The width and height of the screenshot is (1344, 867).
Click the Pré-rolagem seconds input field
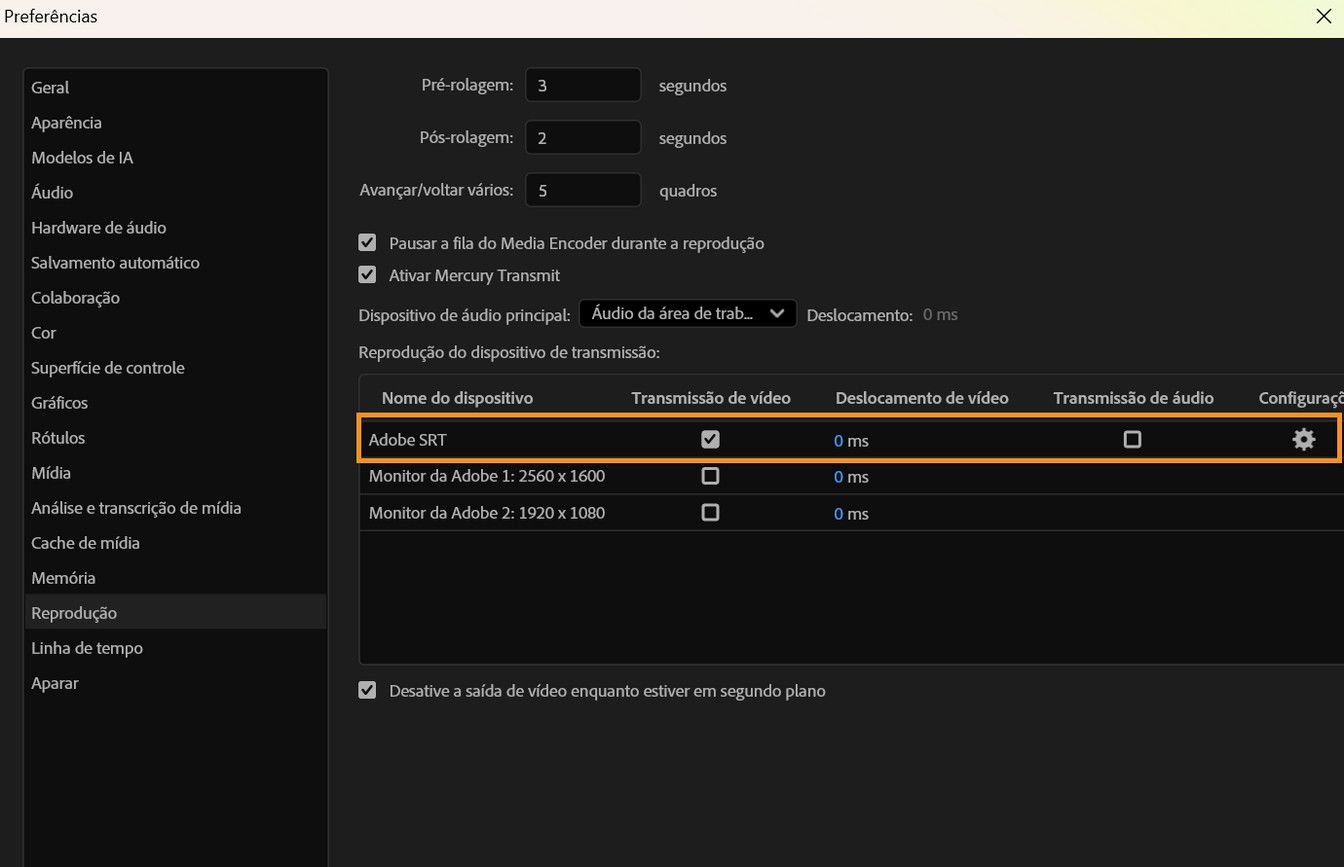click(x=583, y=84)
